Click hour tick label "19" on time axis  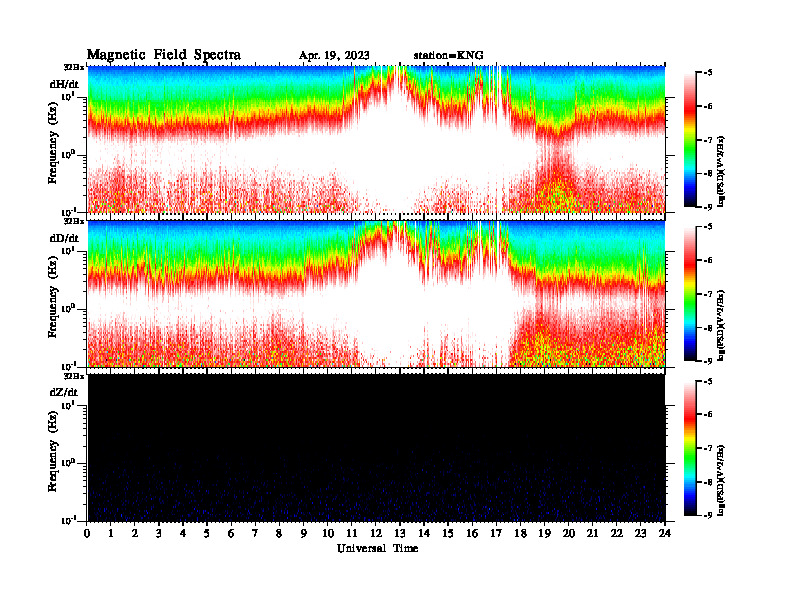tap(544, 534)
